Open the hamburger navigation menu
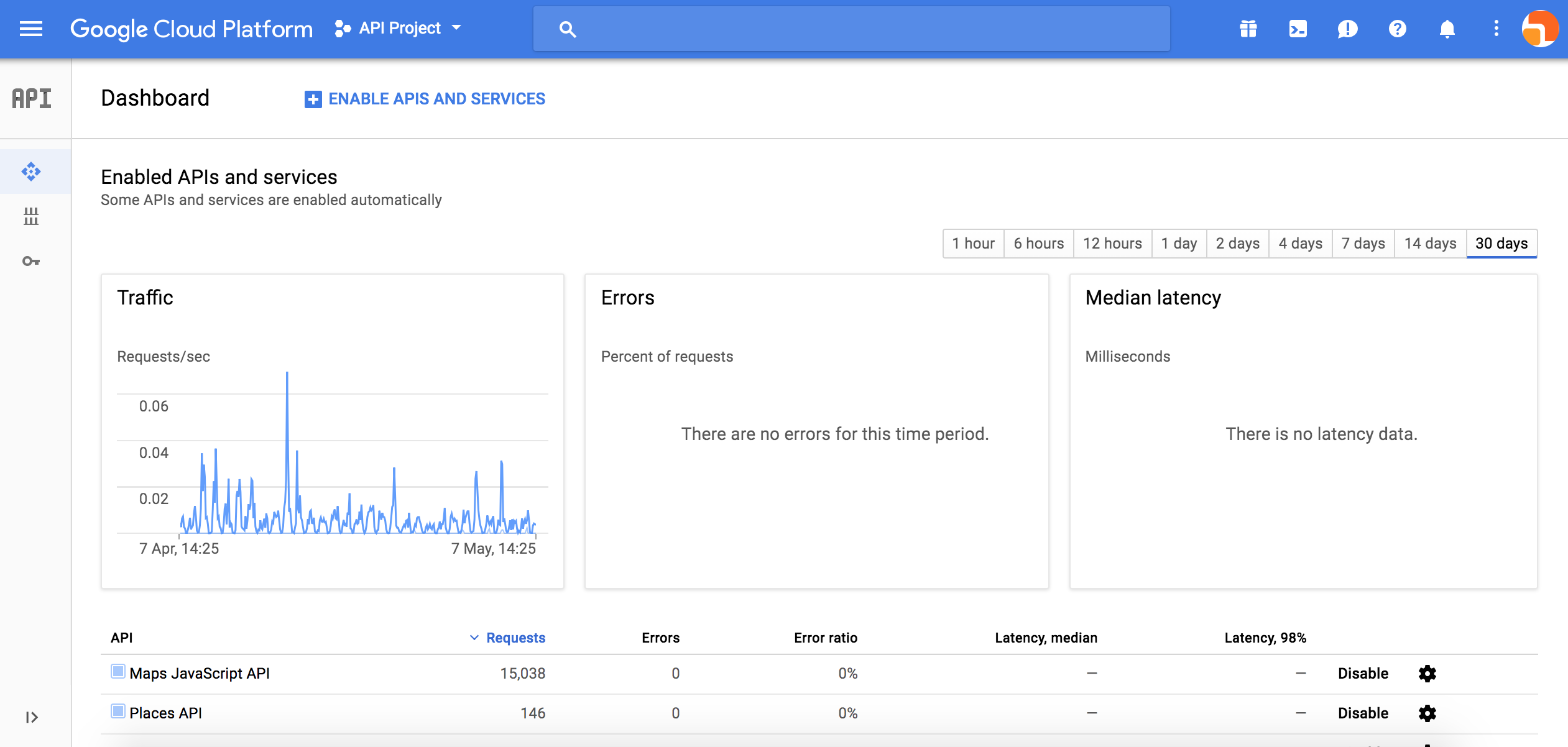The height and width of the screenshot is (747, 1568). pos(31,29)
